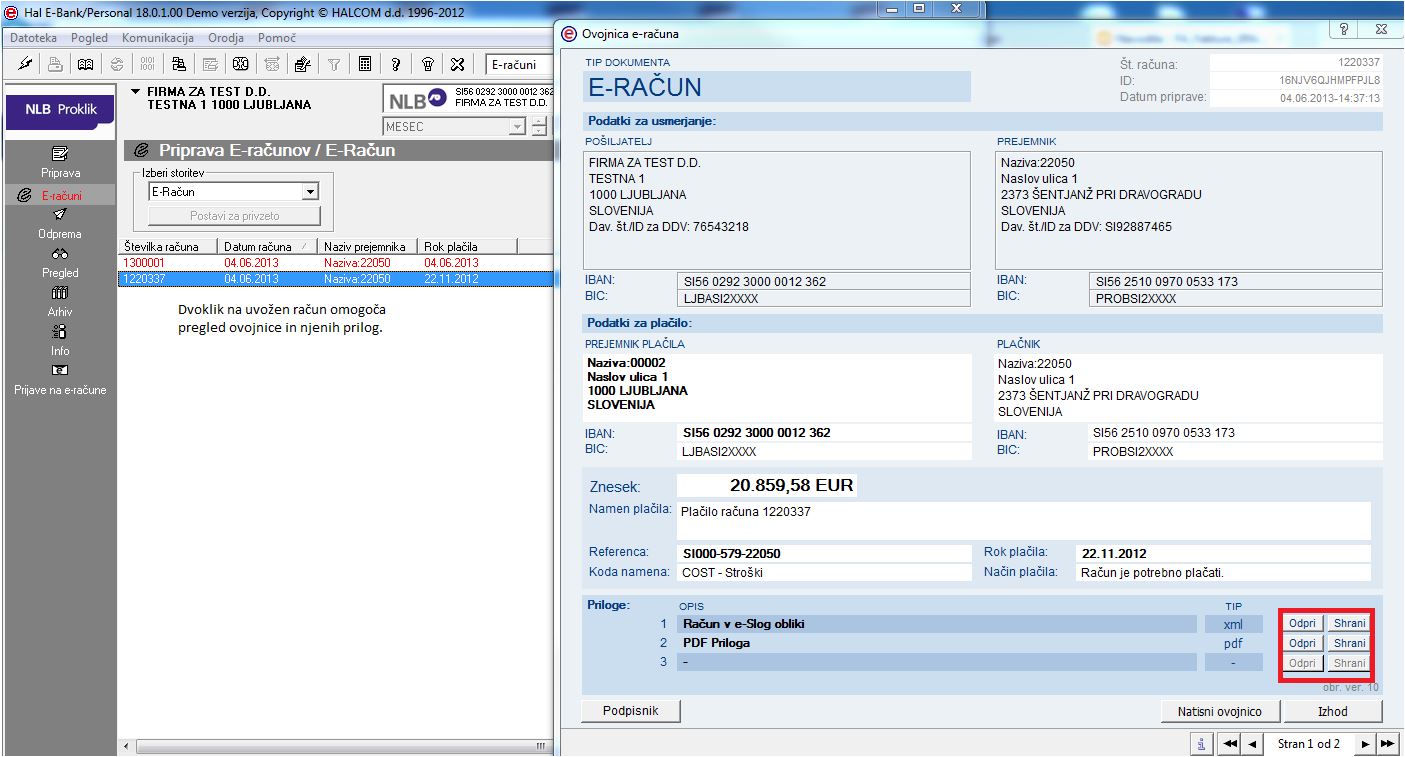Click the Podpisnik button

631,711
